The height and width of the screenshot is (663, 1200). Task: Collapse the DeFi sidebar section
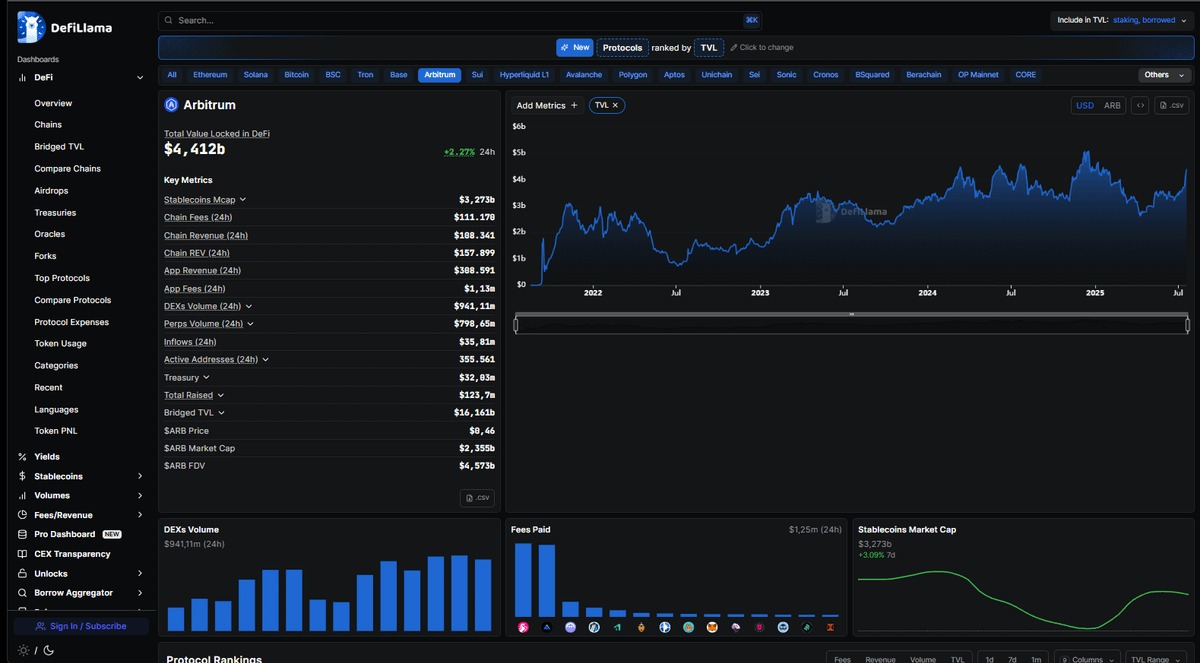tap(140, 77)
